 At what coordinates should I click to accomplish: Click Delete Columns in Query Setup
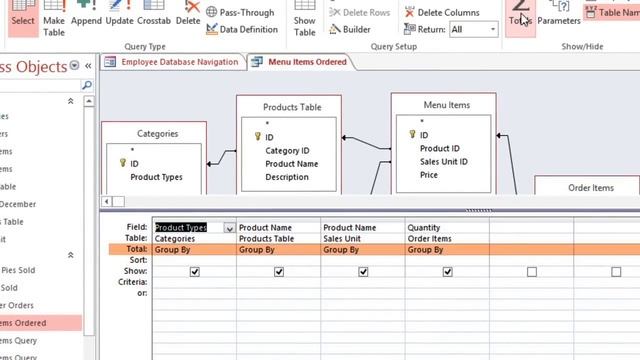pyautogui.click(x=442, y=13)
